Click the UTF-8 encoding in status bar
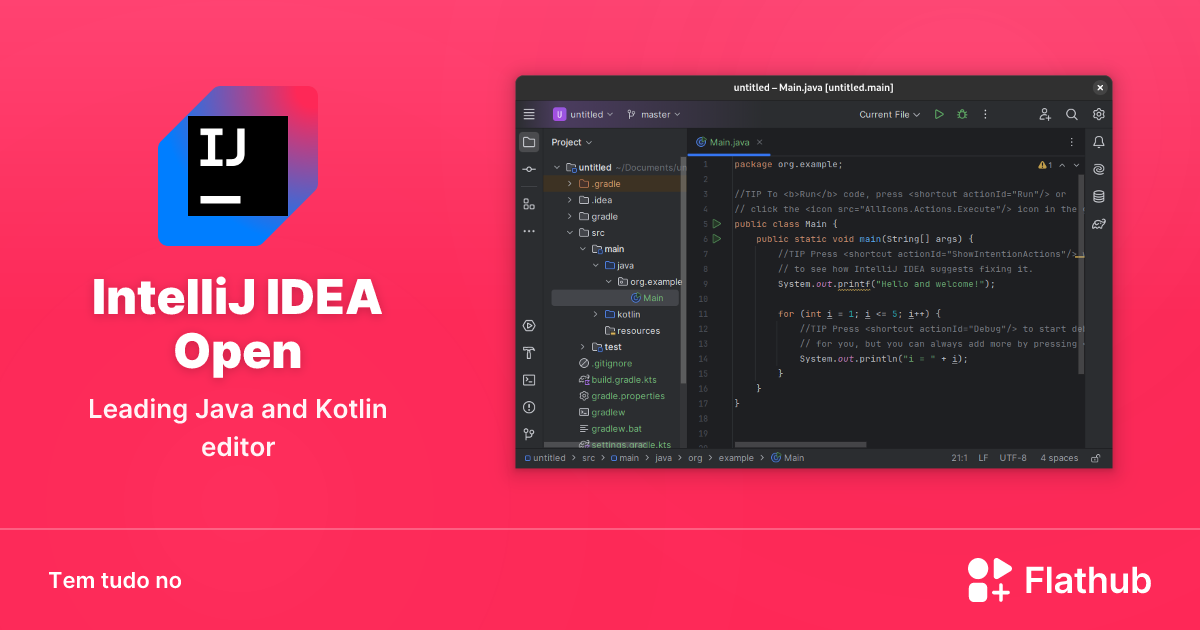The height and width of the screenshot is (630, 1200). coord(1012,458)
